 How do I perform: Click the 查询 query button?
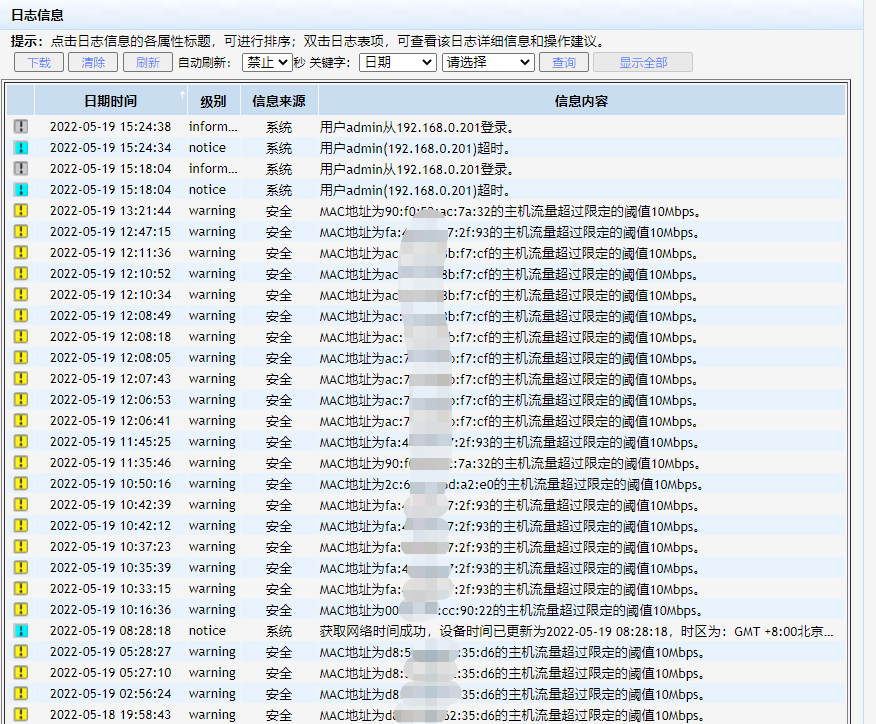pyautogui.click(x=564, y=63)
